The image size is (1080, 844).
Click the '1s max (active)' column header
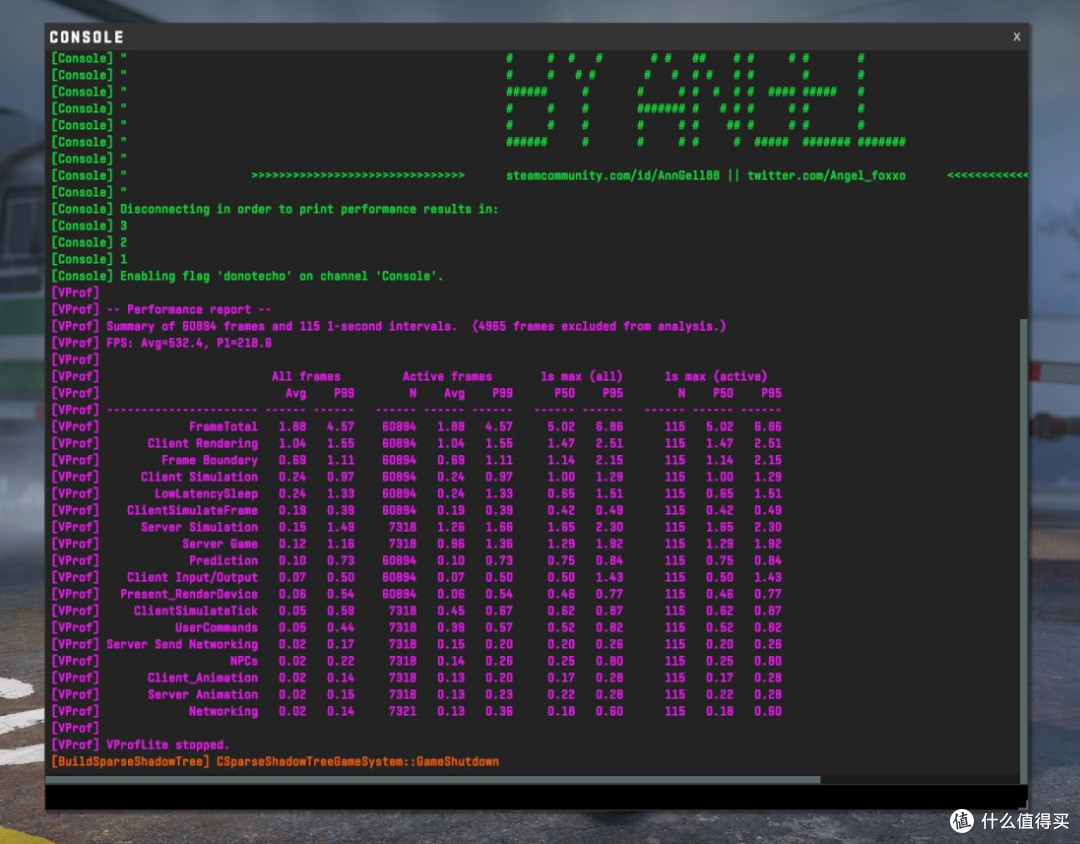[716, 376]
